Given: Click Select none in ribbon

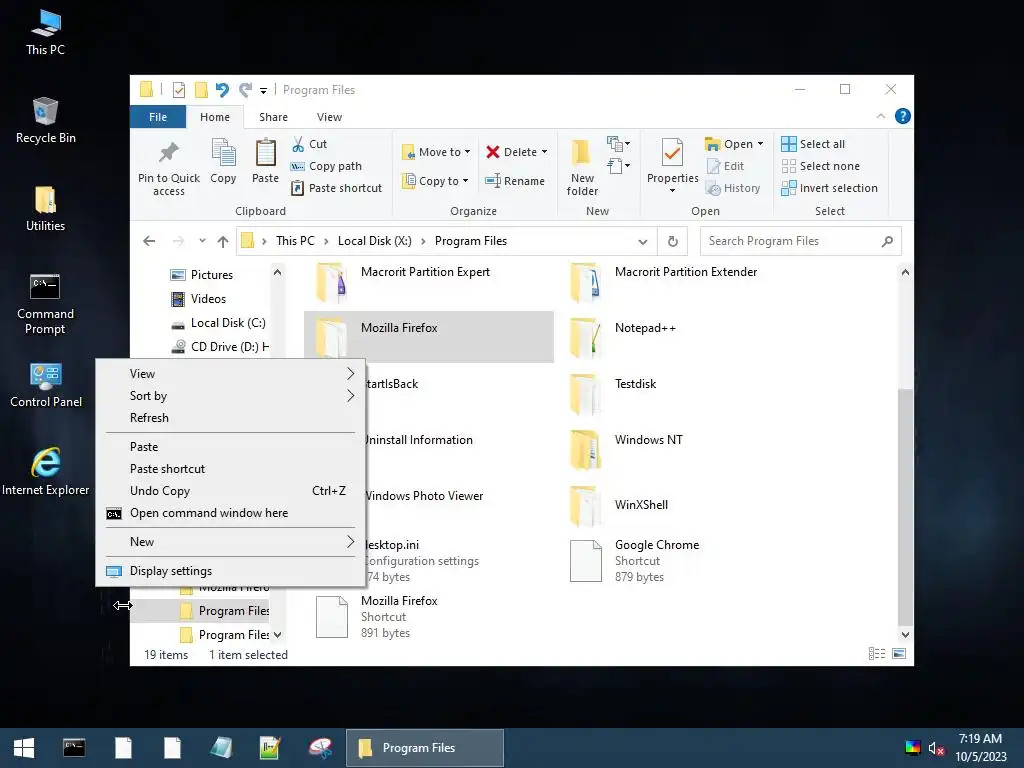Looking at the screenshot, I should coord(820,166).
